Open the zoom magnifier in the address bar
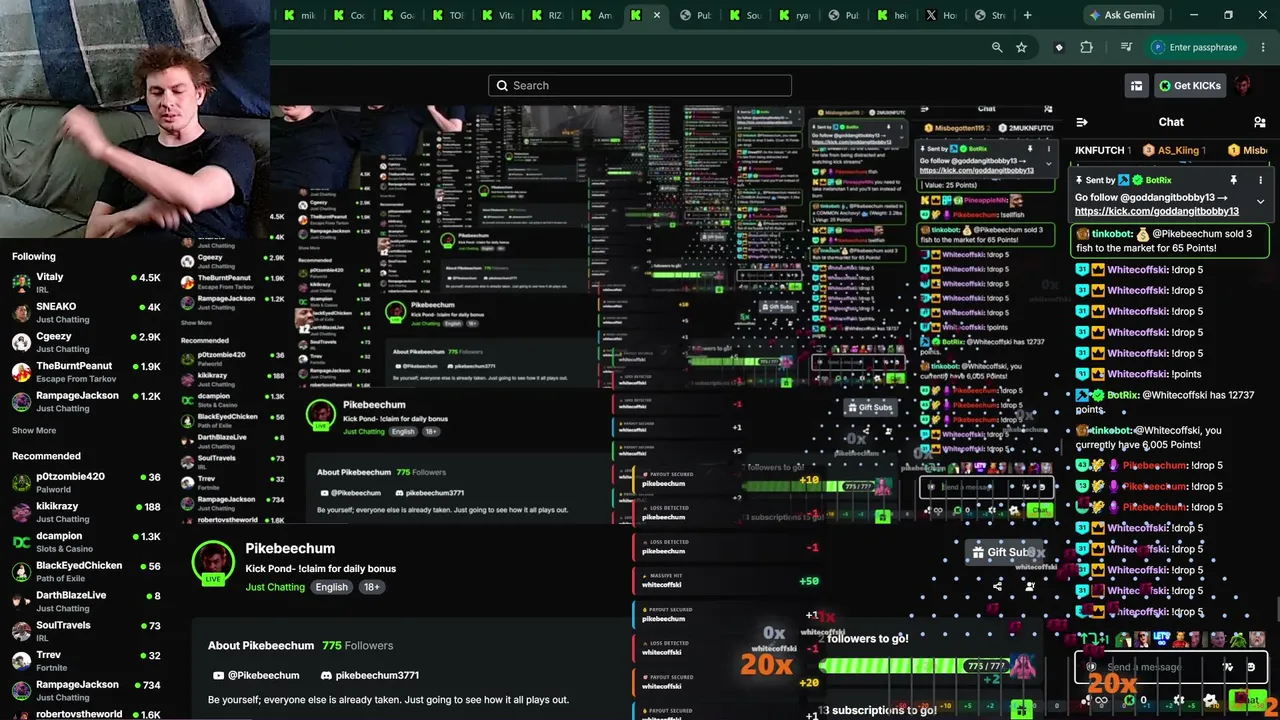This screenshot has width=1280, height=720. pos(997,47)
